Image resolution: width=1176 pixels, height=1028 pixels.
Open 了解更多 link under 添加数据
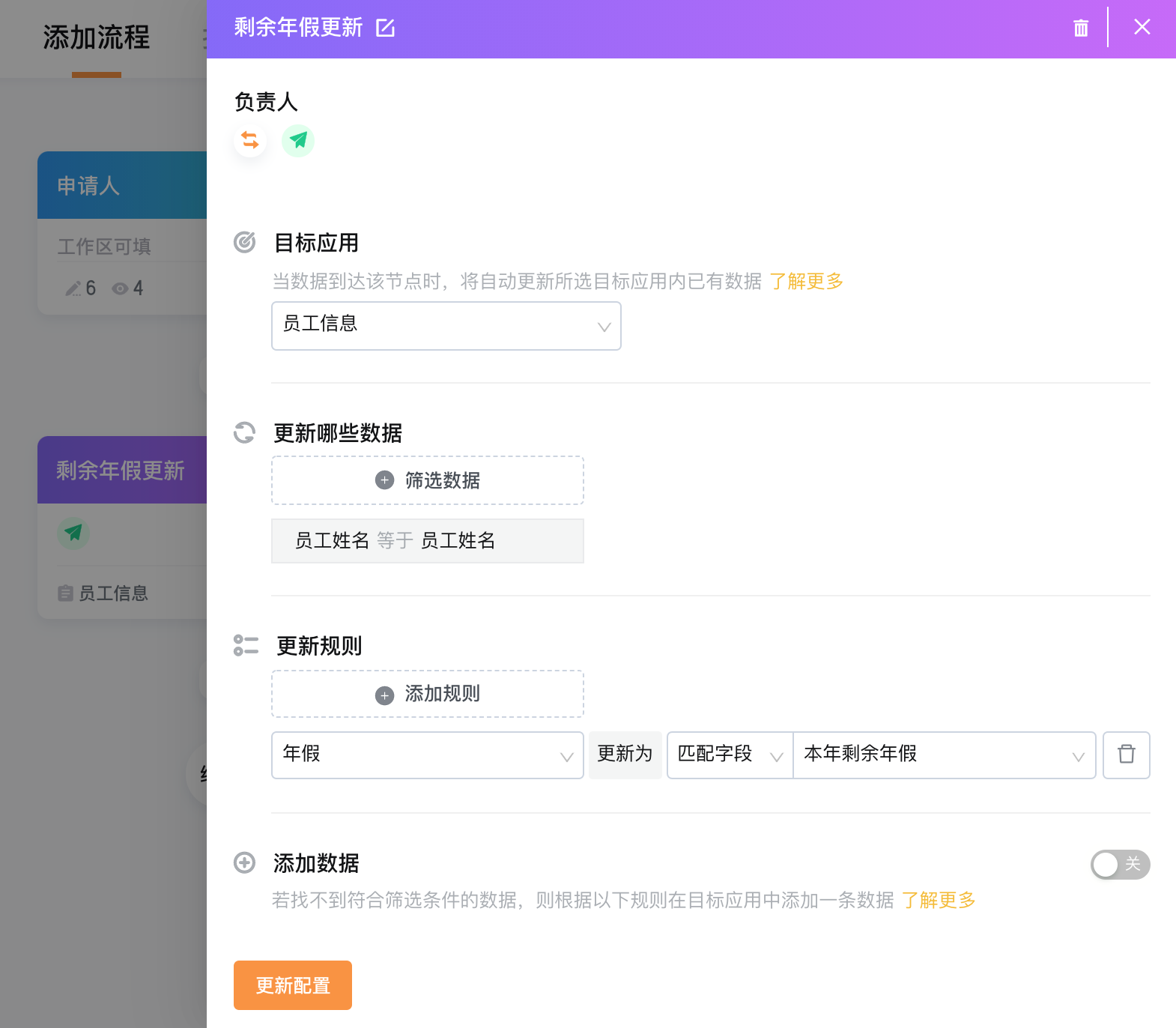pyautogui.click(x=939, y=900)
